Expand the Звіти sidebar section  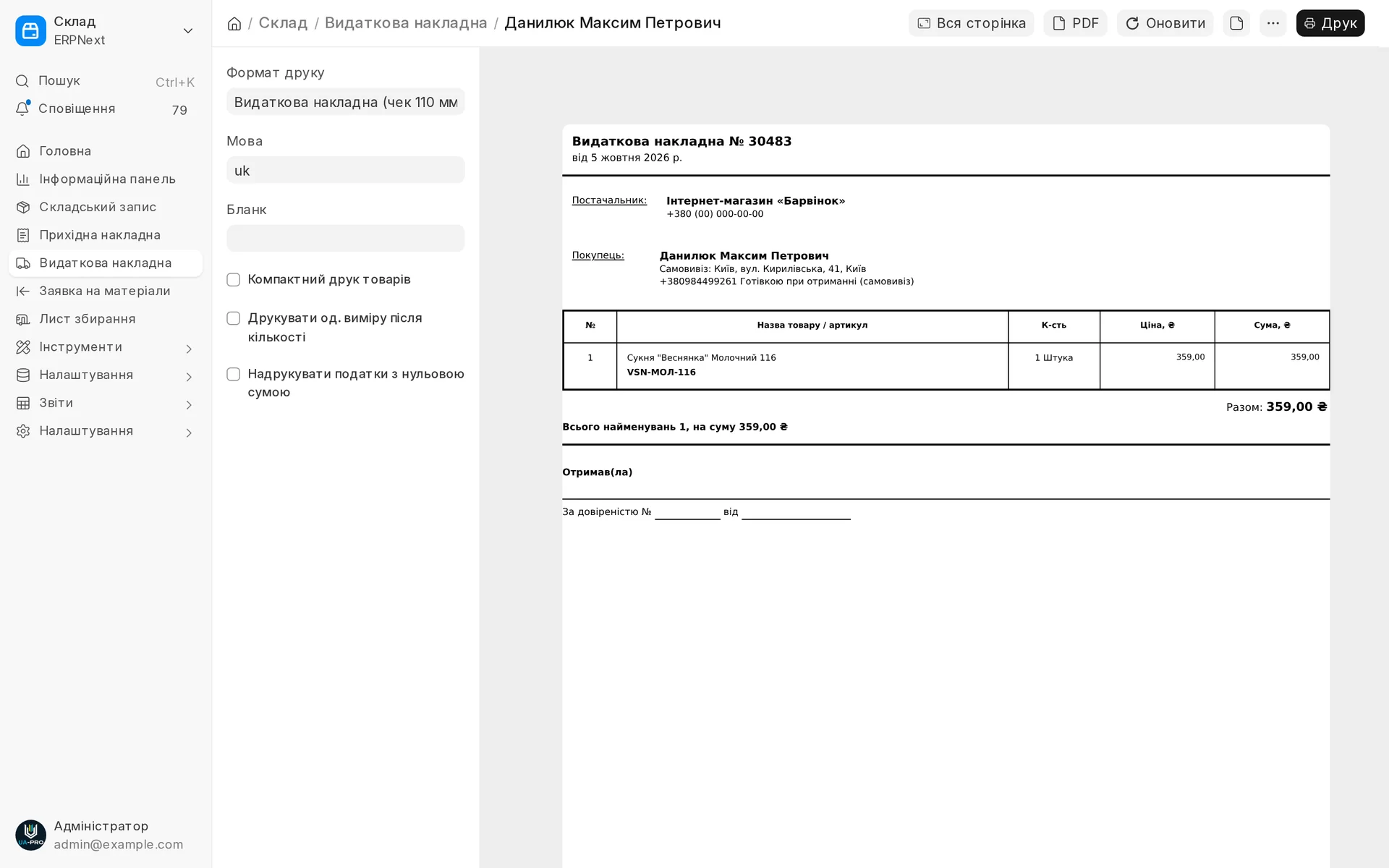pyautogui.click(x=189, y=404)
